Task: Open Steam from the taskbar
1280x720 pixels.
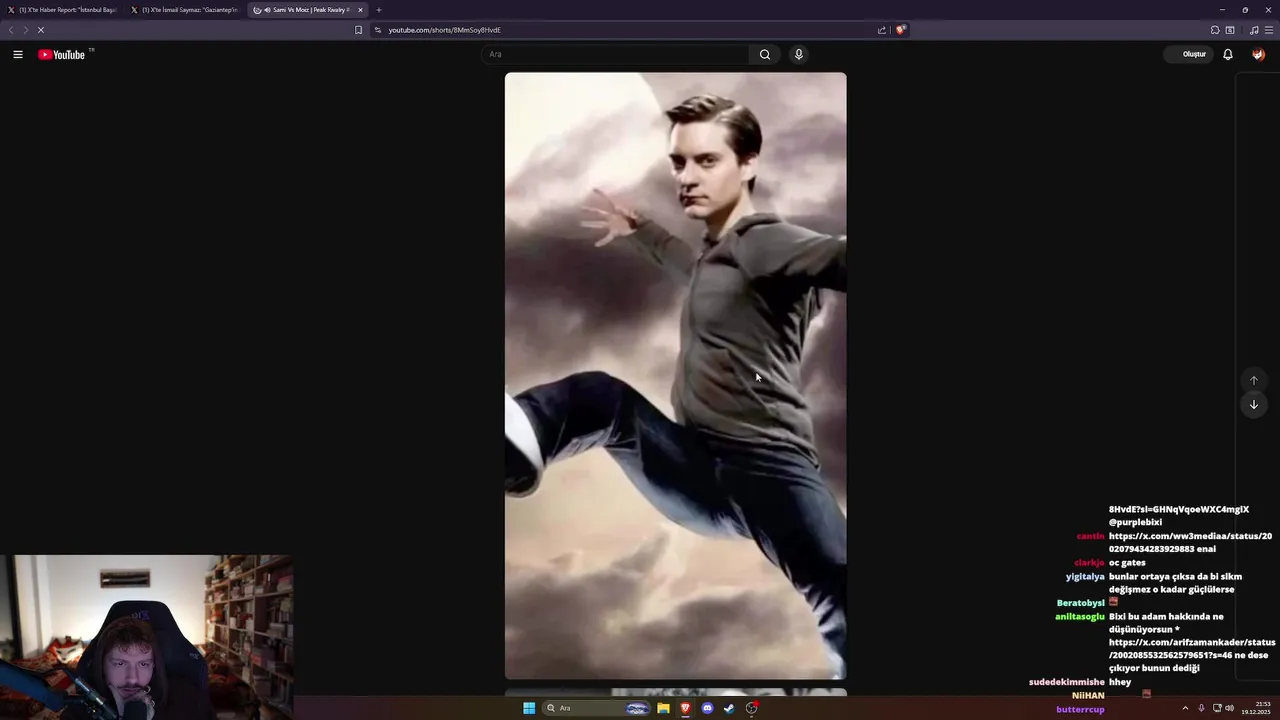Action: pos(729,708)
